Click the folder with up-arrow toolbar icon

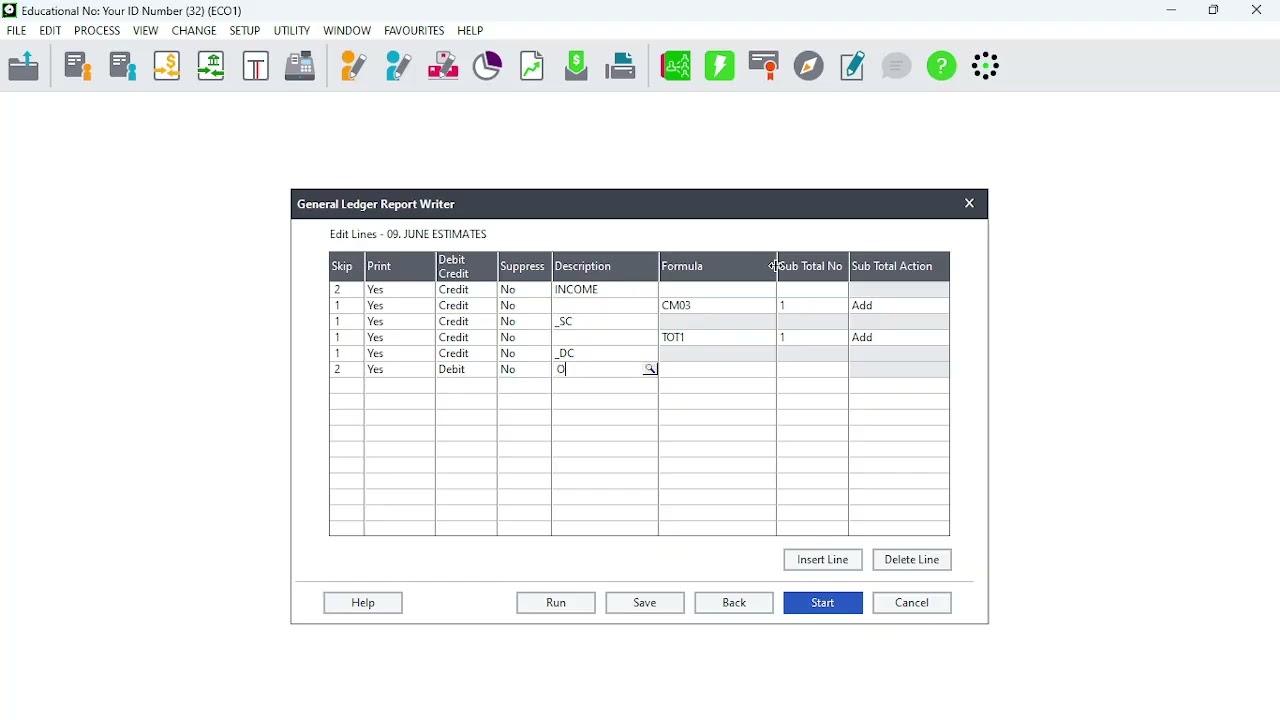tap(24, 67)
